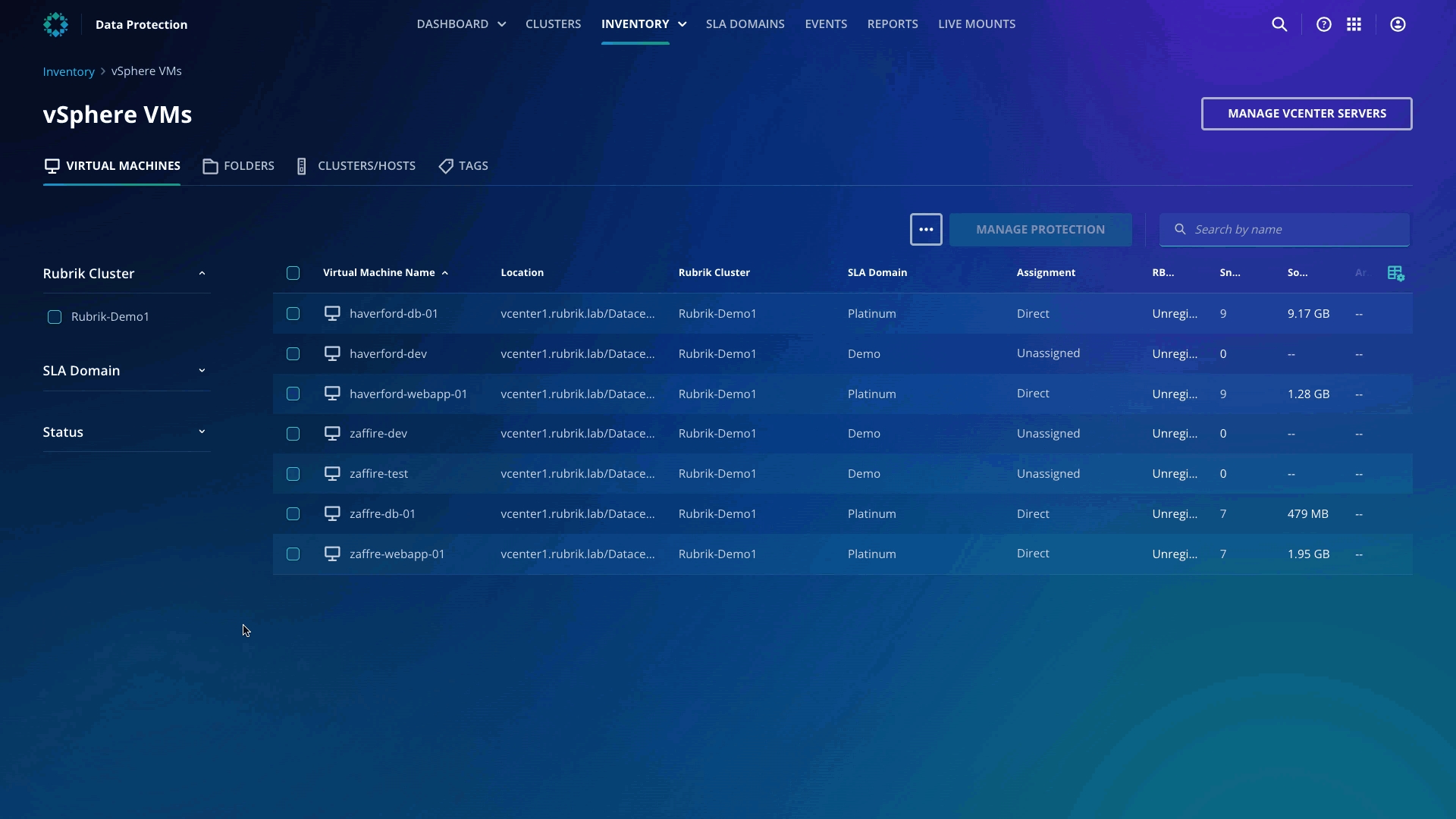The image size is (1456, 819).
Task: Switch to the Folders tab
Action: tap(239, 166)
